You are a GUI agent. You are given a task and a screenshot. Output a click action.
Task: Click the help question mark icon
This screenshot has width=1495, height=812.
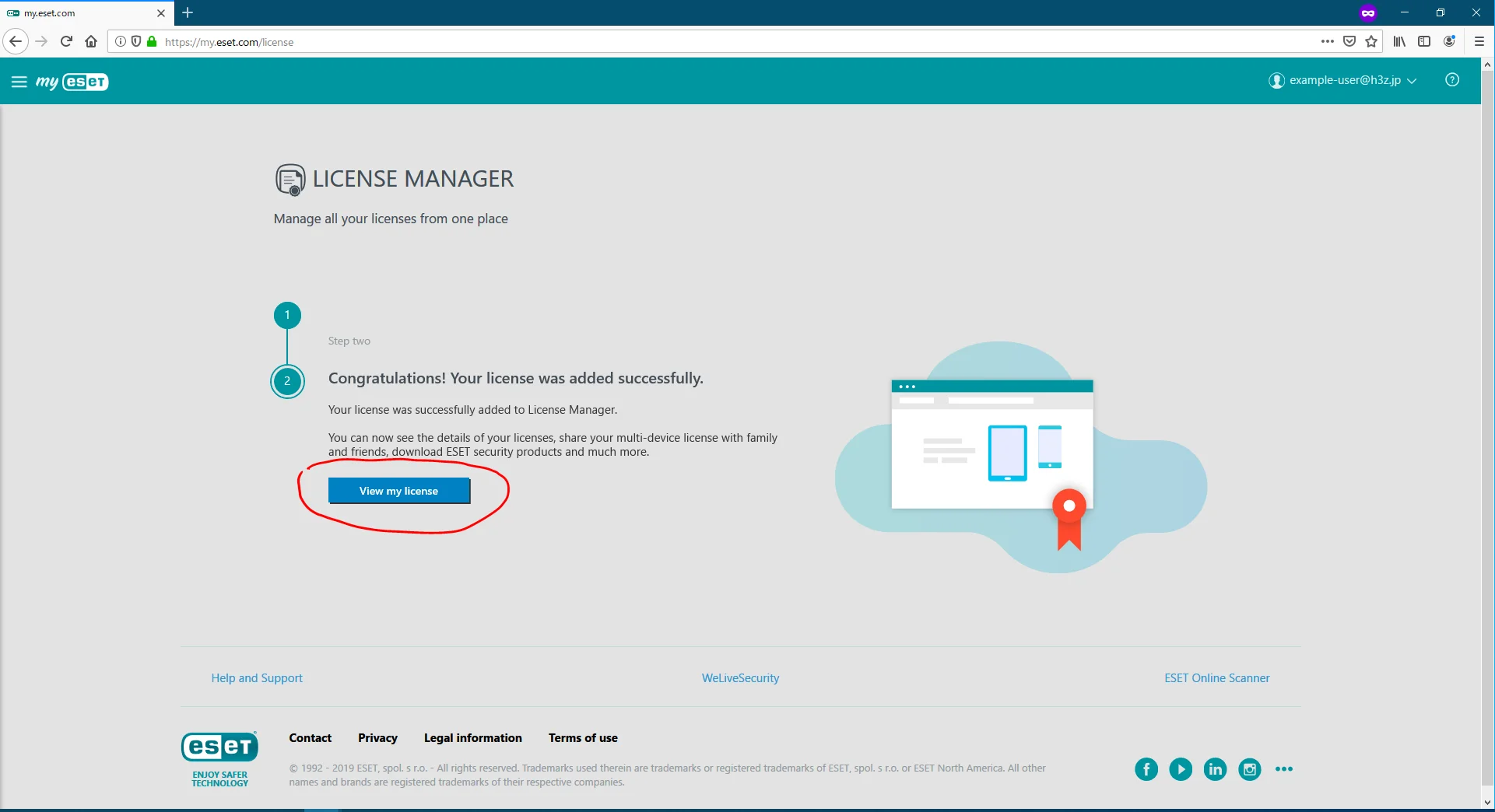click(1451, 80)
